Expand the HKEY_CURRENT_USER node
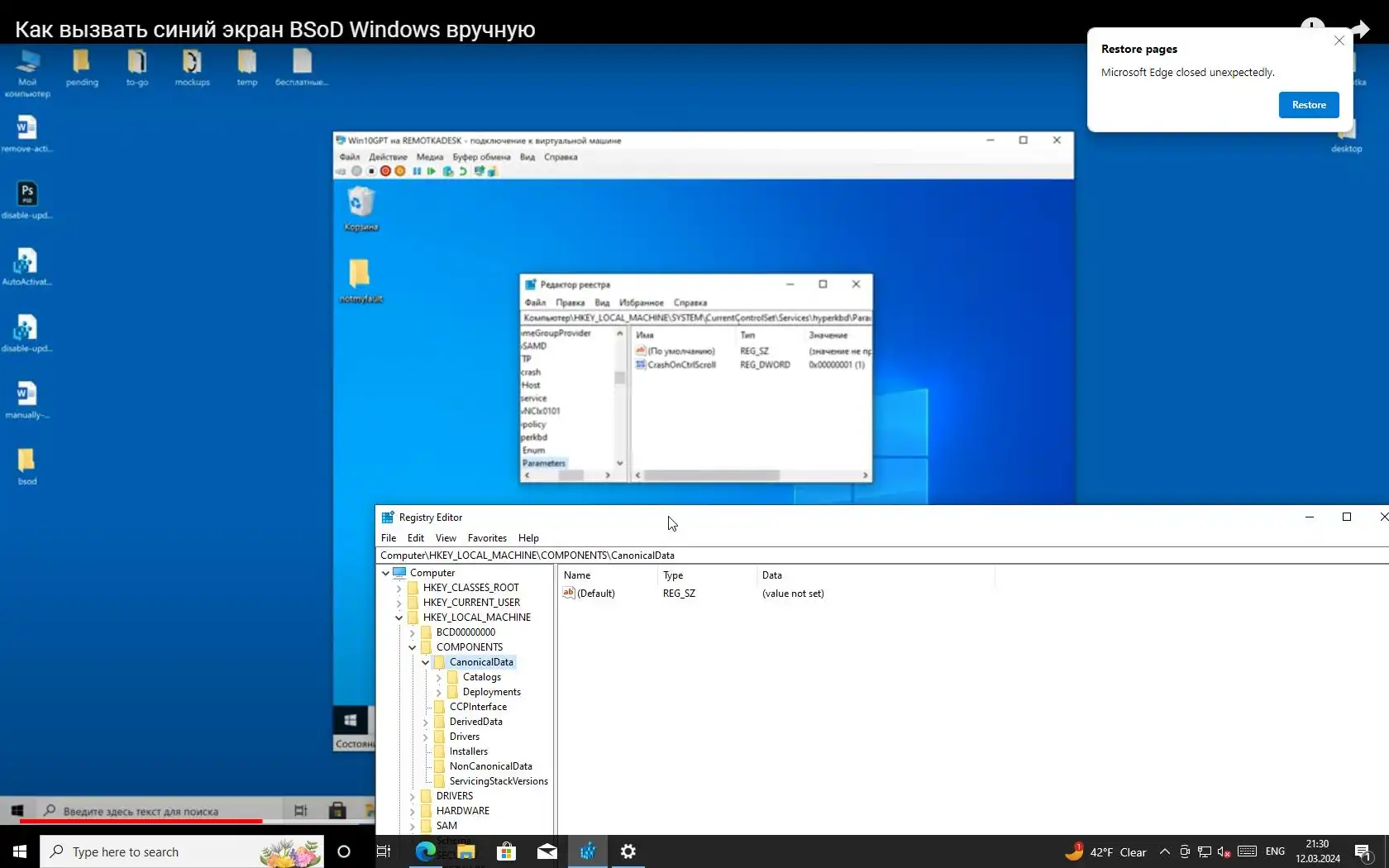Image resolution: width=1389 pixels, height=868 pixels. (399, 603)
